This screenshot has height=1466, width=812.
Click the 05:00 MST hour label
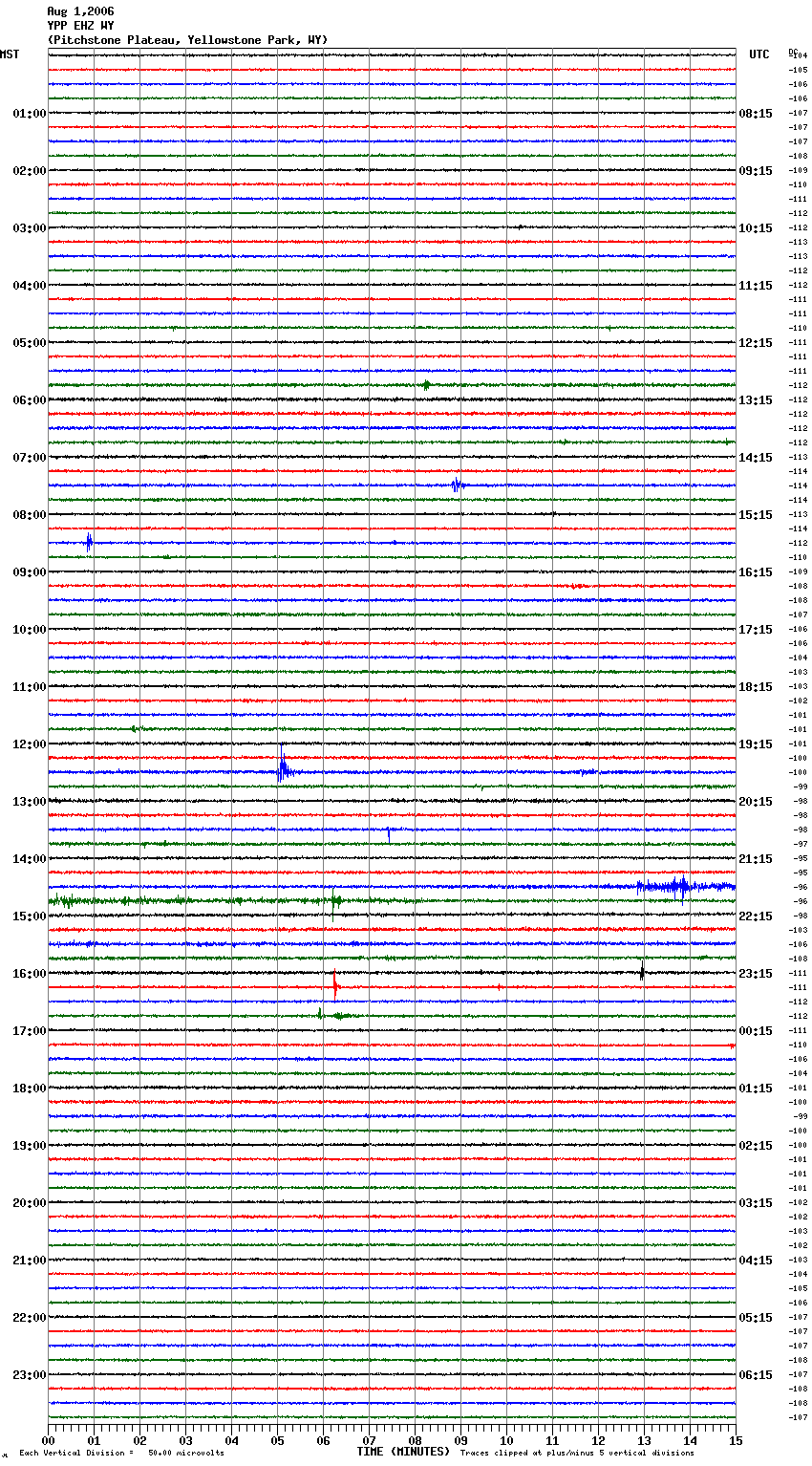point(30,343)
